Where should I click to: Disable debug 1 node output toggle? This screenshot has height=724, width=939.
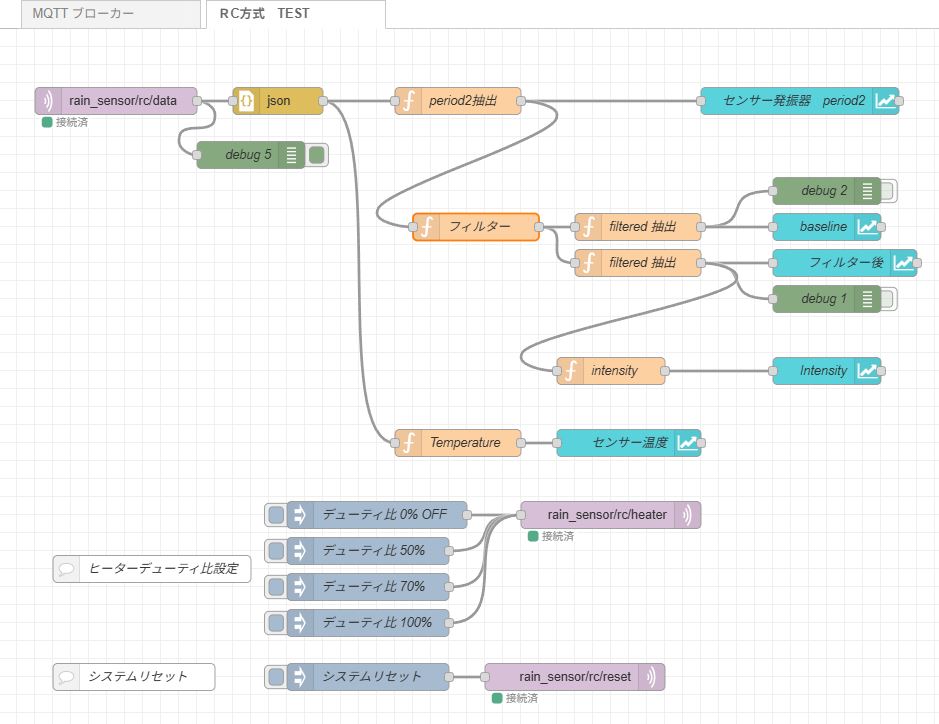coord(888,299)
